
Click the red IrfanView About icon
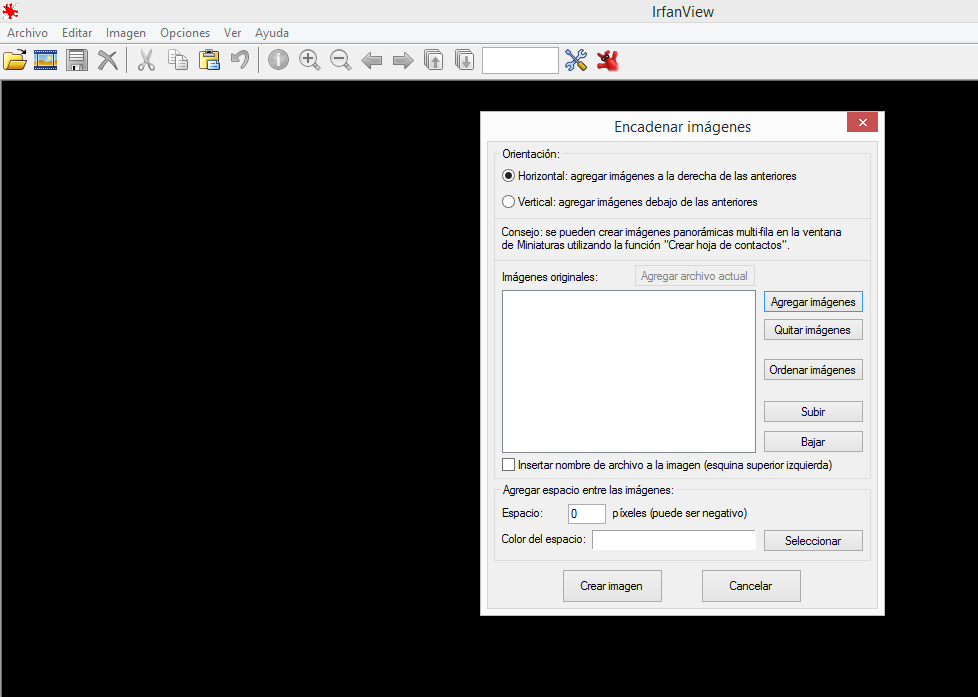(x=607, y=61)
